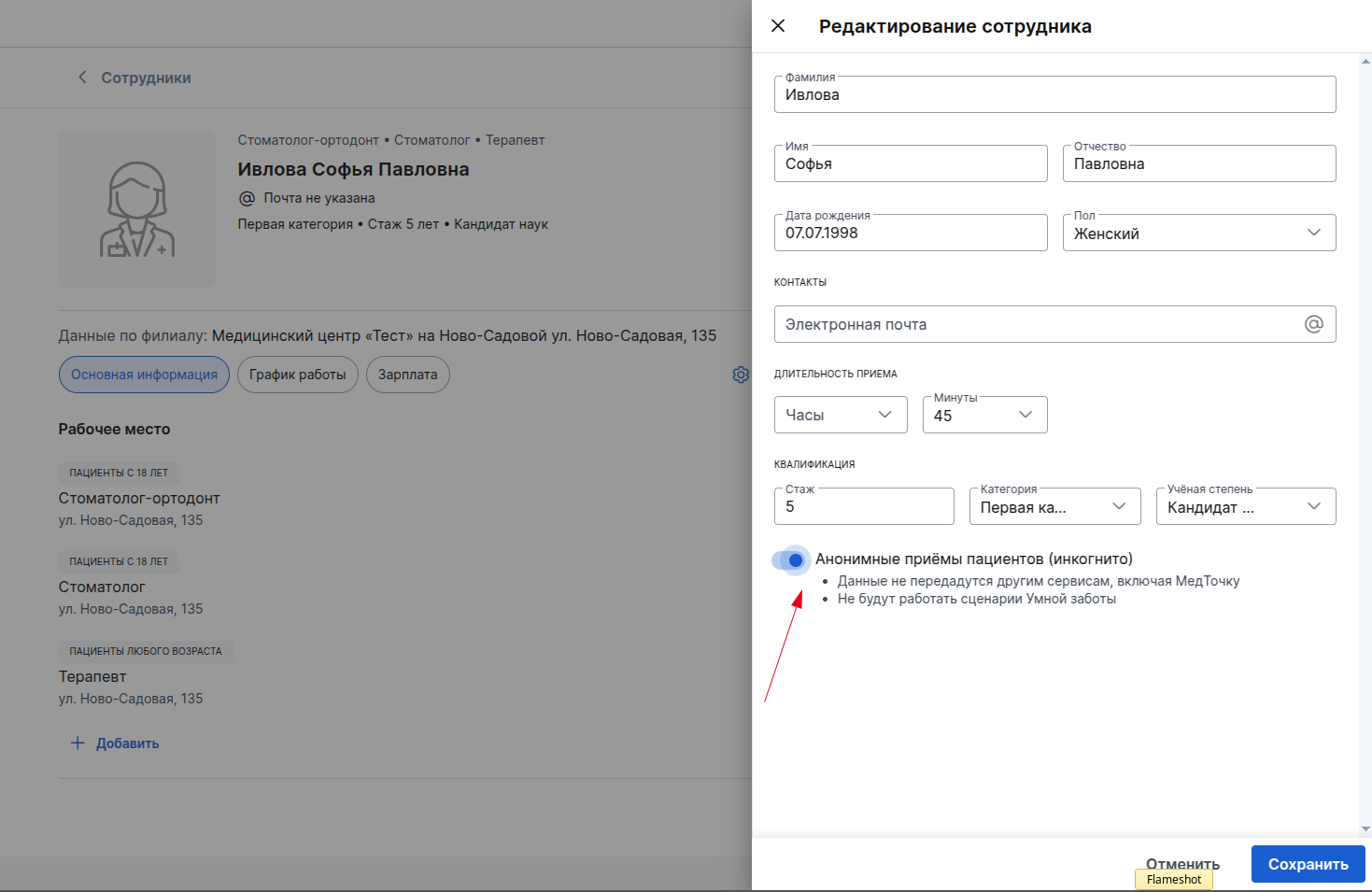This screenshot has width=1372, height=892.
Task: Go back via the Сотрудники chevron icon
Action: click(x=82, y=78)
